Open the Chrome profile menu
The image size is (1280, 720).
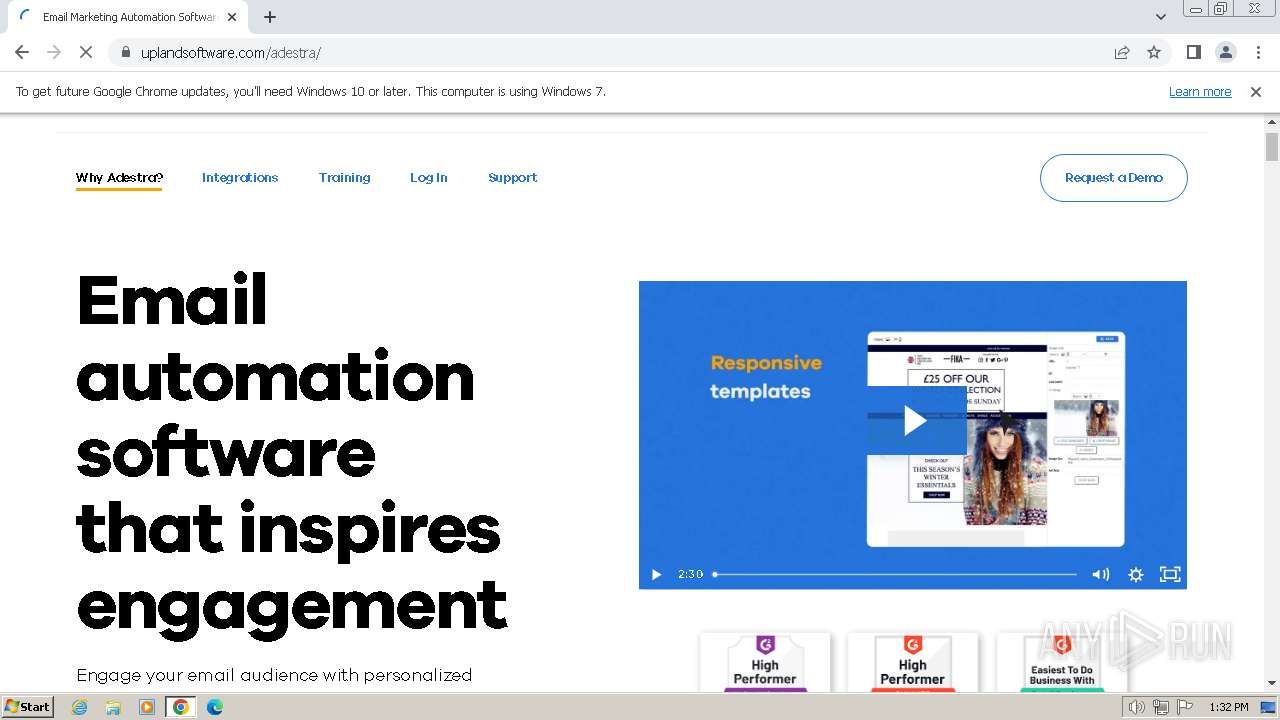coord(1225,52)
